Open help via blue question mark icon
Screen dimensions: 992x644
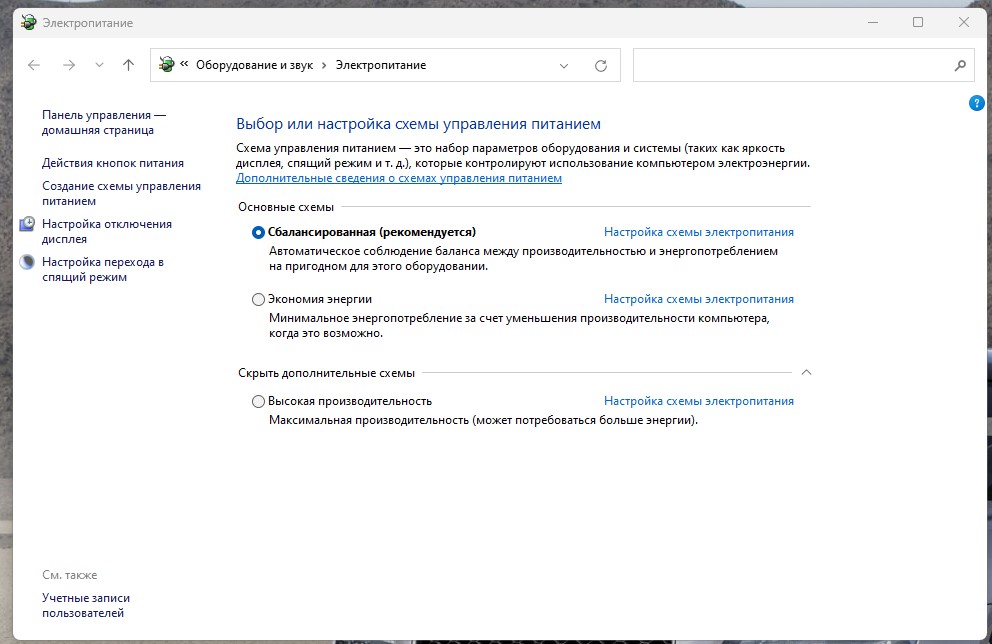point(976,102)
